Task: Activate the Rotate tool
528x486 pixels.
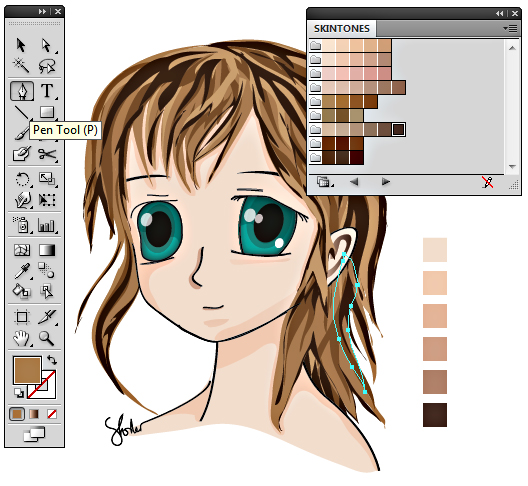Action: pyautogui.click(x=22, y=179)
